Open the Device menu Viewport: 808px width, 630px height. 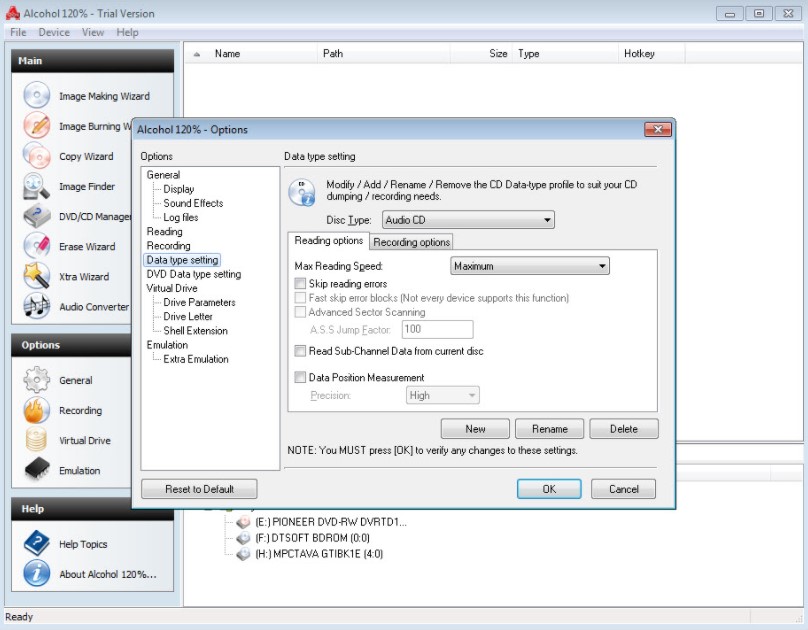tap(54, 32)
